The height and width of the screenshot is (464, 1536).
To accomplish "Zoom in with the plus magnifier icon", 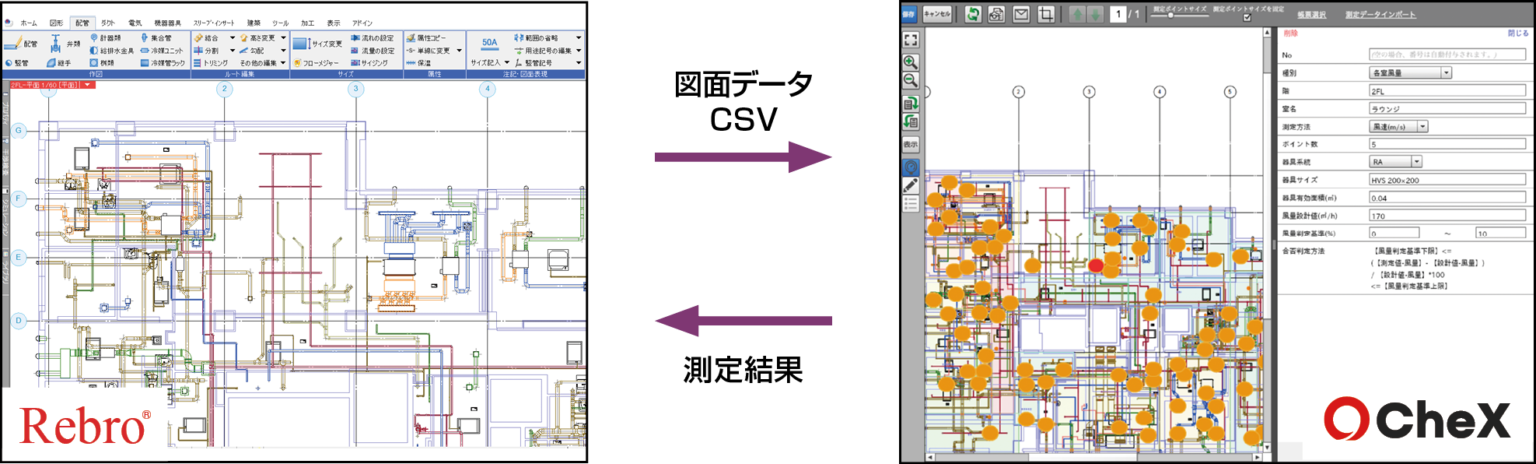I will 910,62.
